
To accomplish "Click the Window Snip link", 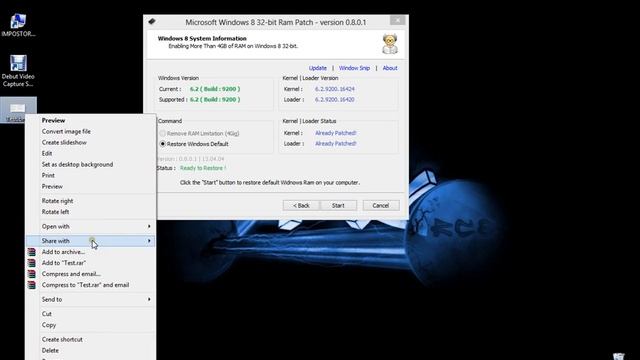I will [x=354, y=68].
